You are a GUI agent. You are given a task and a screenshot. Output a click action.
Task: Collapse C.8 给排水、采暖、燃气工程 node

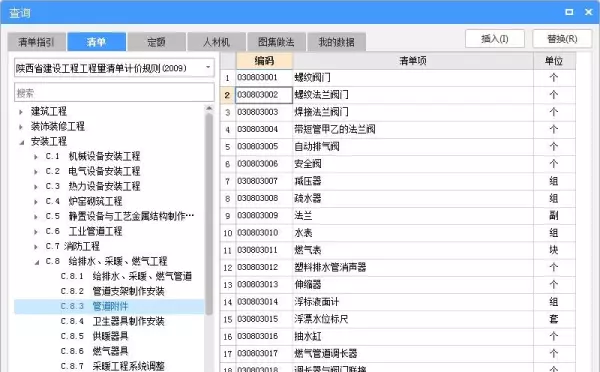(37, 262)
